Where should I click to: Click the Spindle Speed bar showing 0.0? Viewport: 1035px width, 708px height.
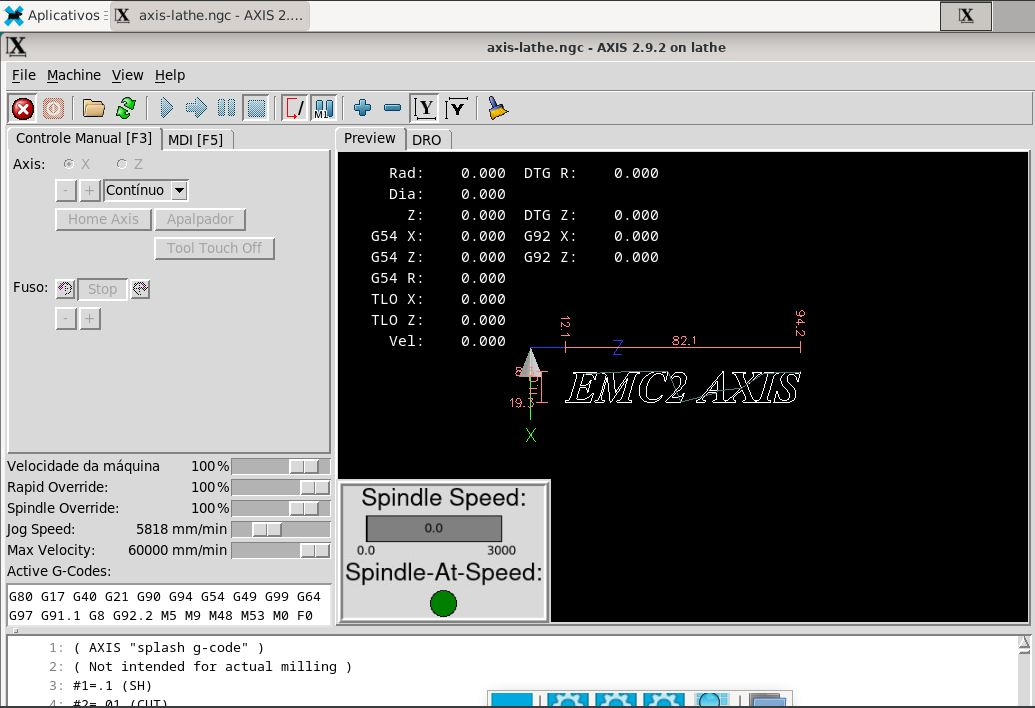pos(434,529)
